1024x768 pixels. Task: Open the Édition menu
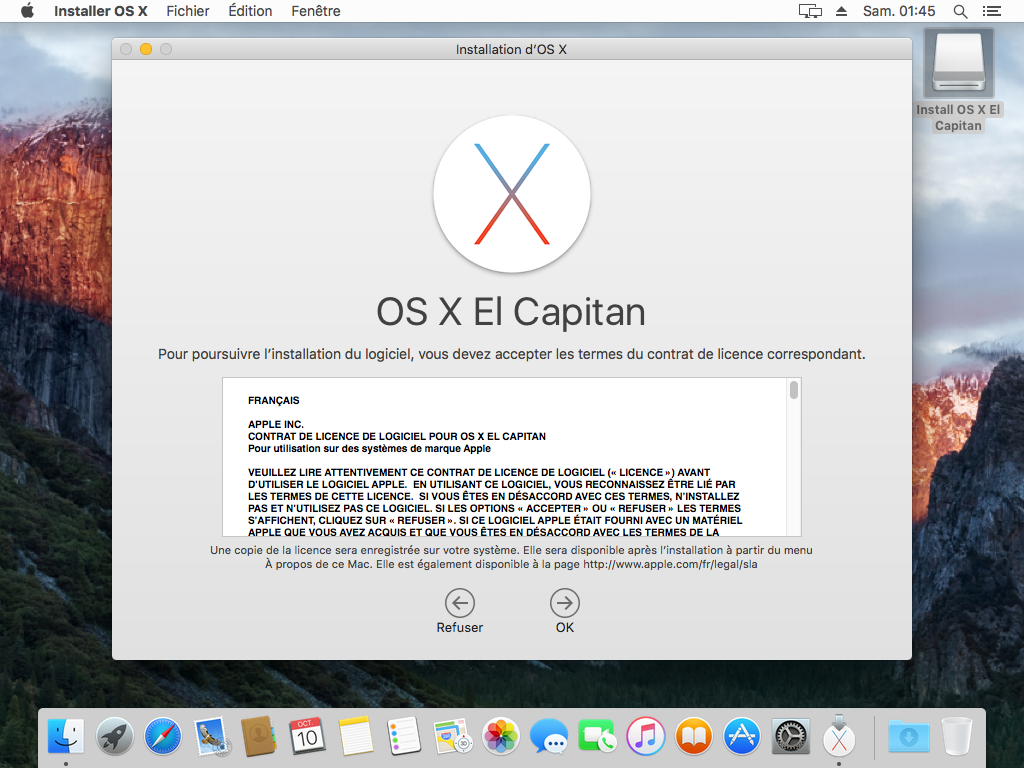click(250, 11)
